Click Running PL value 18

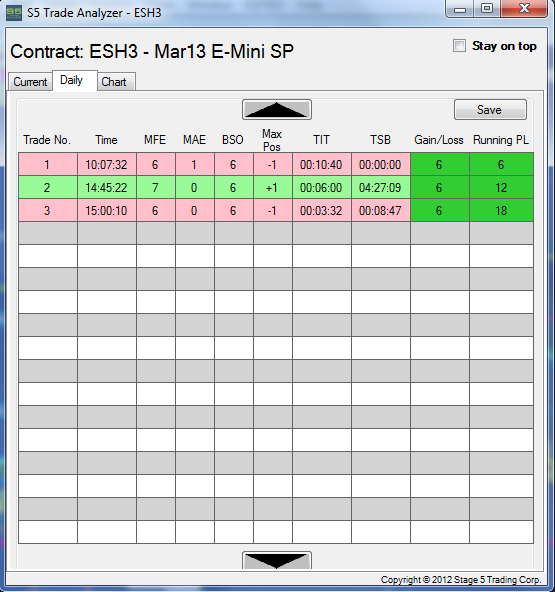pyautogui.click(x=501, y=210)
